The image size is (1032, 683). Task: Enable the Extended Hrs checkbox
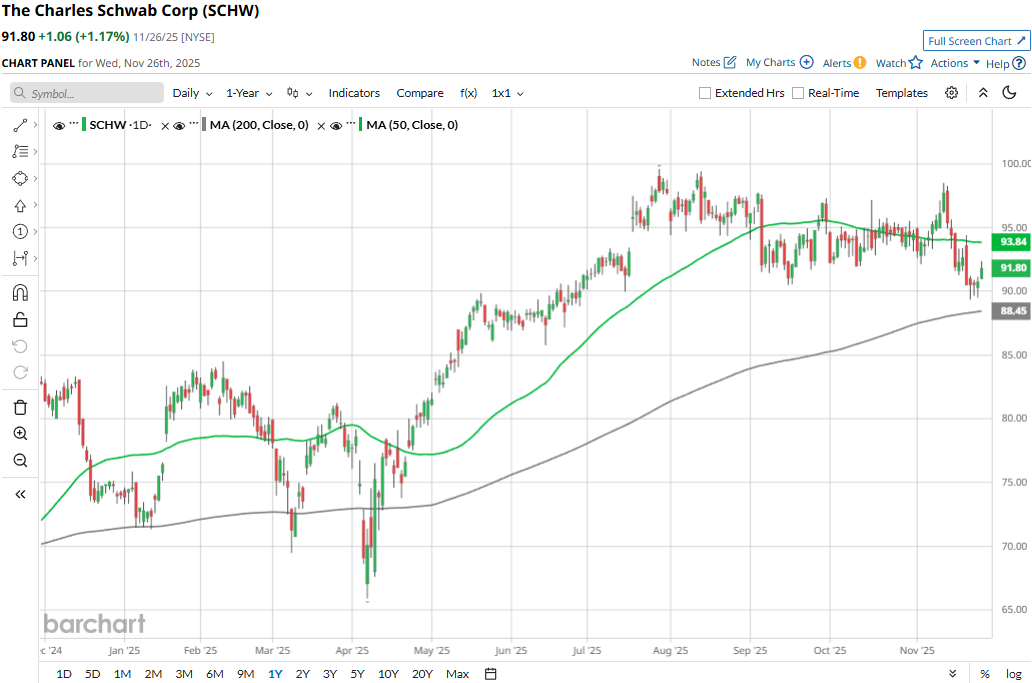point(705,93)
